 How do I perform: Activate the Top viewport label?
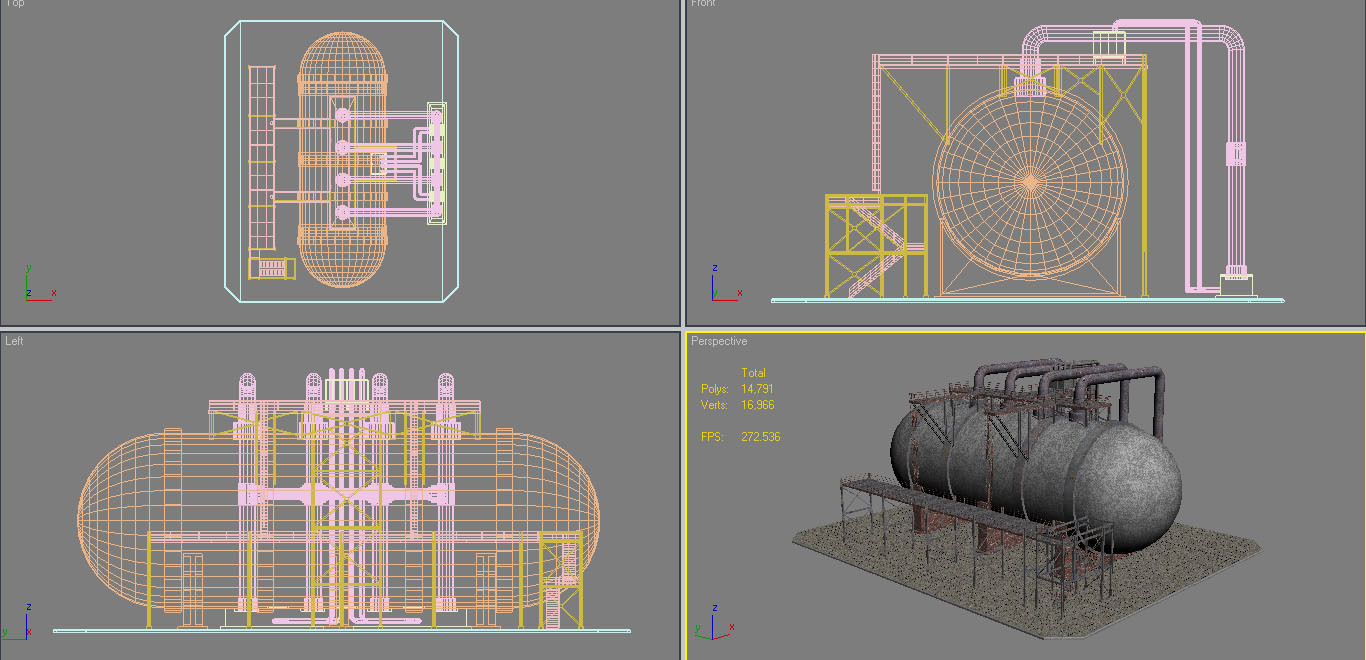click(13, 4)
